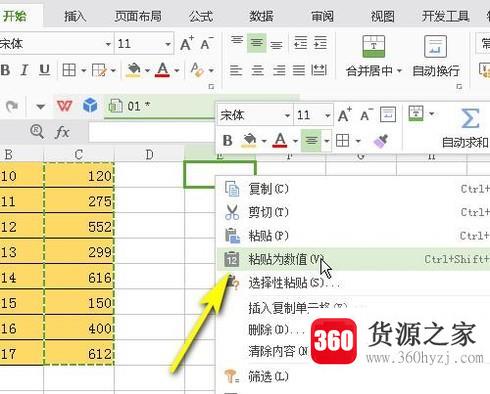Viewport: 490px width, 394px height.
Task: Toggle center alignment in mini toolbar
Action: pos(311,141)
